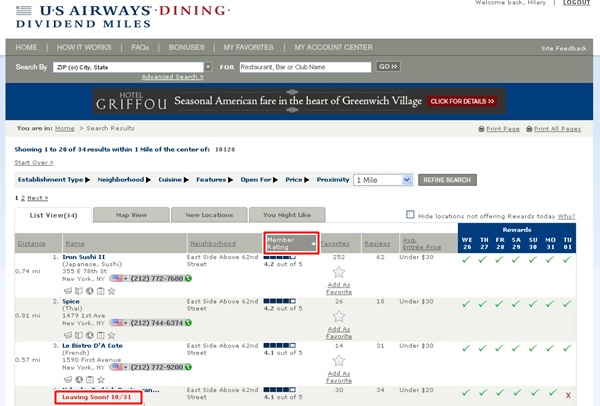The width and height of the screenshot is (600, 406).
Task: Click the small star icon under Le Bistro D'A Cote address
Action: [x=101, y=380]
